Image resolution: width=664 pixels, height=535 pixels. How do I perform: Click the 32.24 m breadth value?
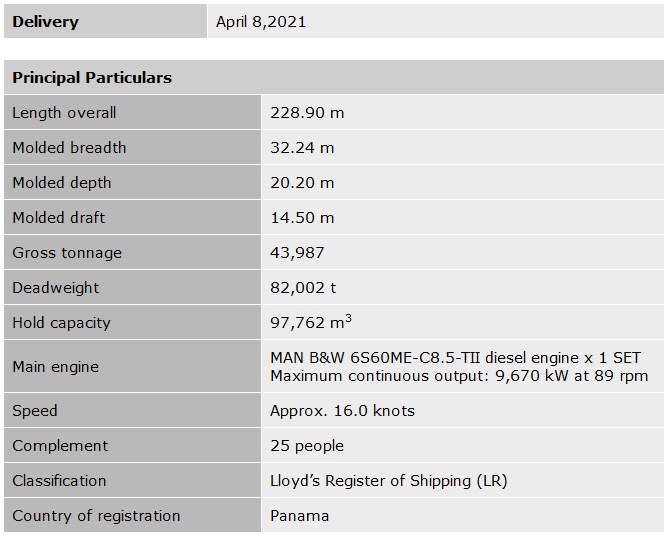[x=302, y=148]
